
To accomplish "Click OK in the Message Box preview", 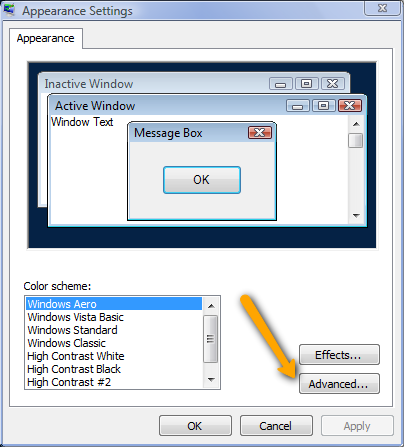I will [202, 180].
